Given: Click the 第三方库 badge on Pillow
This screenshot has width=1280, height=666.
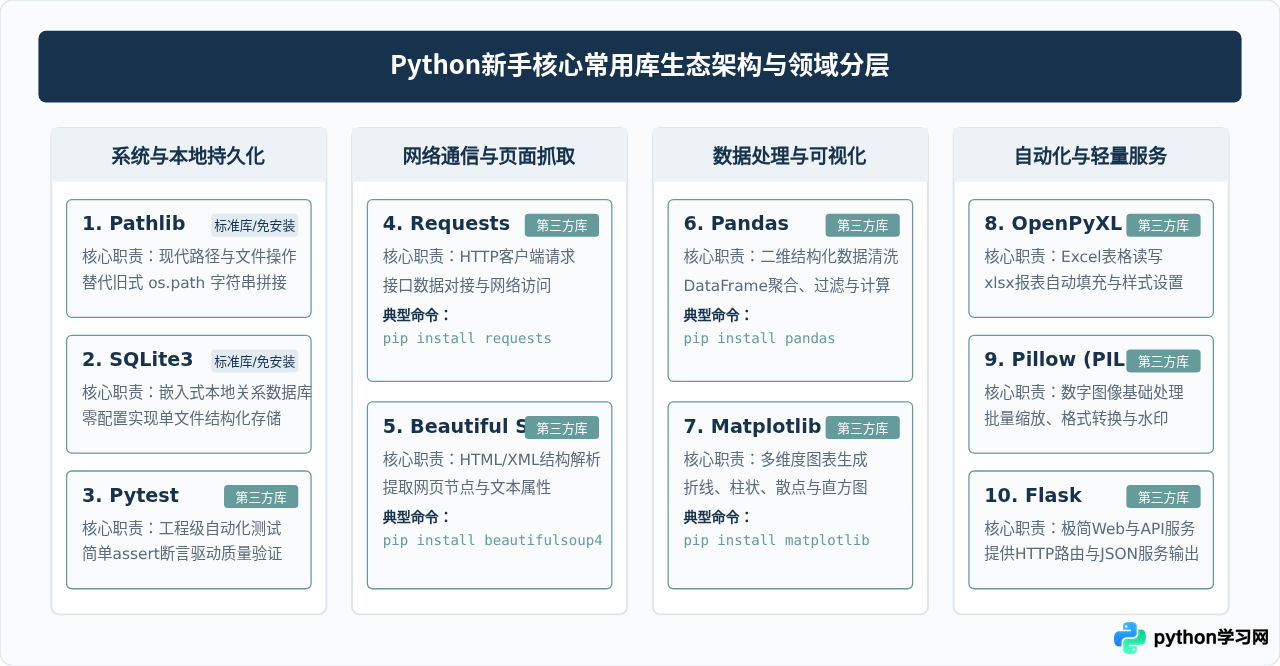Looking at the screenshot, I should pos(1164,361).
